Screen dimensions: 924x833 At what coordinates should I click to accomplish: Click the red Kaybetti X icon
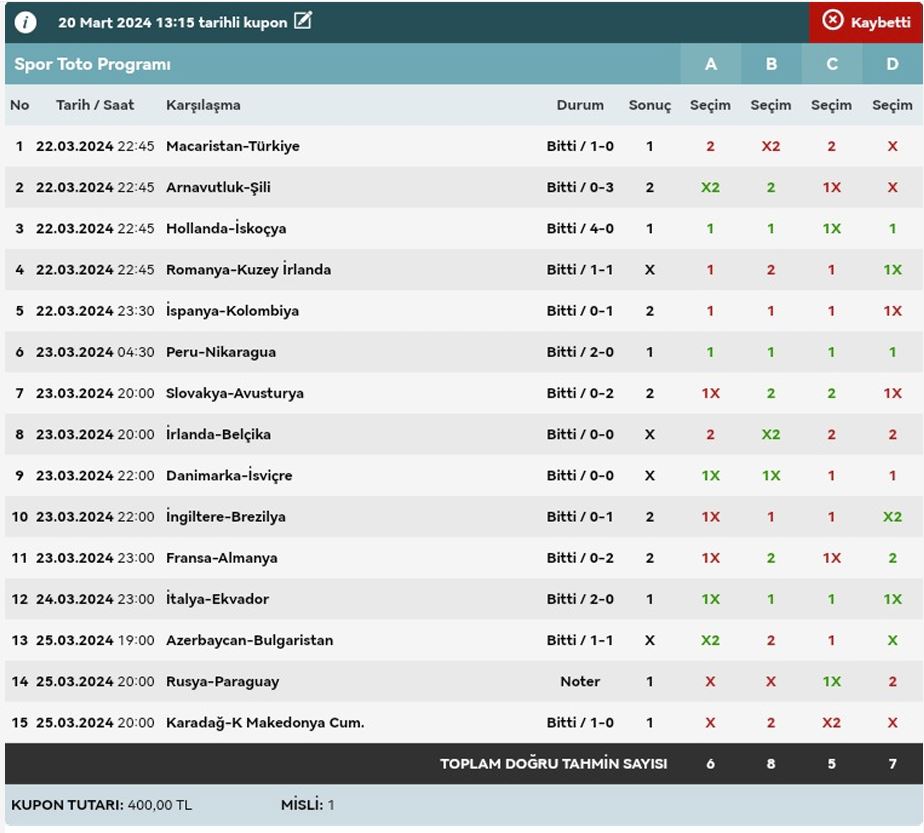point(833,21)
